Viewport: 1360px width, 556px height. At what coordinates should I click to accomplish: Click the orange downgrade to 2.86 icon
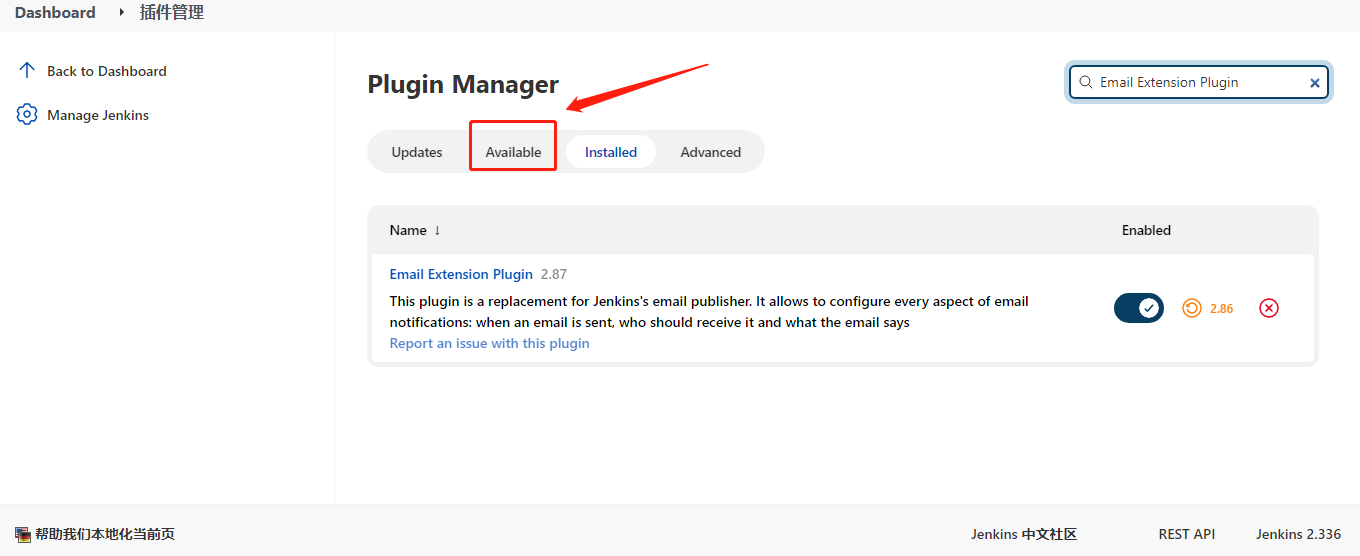pyautogui.click(x=1191, y=308)
